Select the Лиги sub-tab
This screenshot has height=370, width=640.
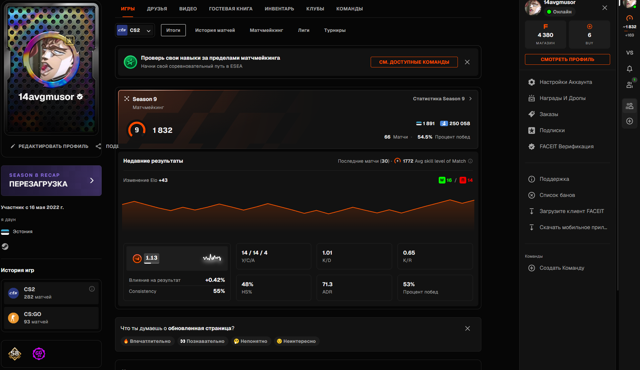(x=303, y=30)
